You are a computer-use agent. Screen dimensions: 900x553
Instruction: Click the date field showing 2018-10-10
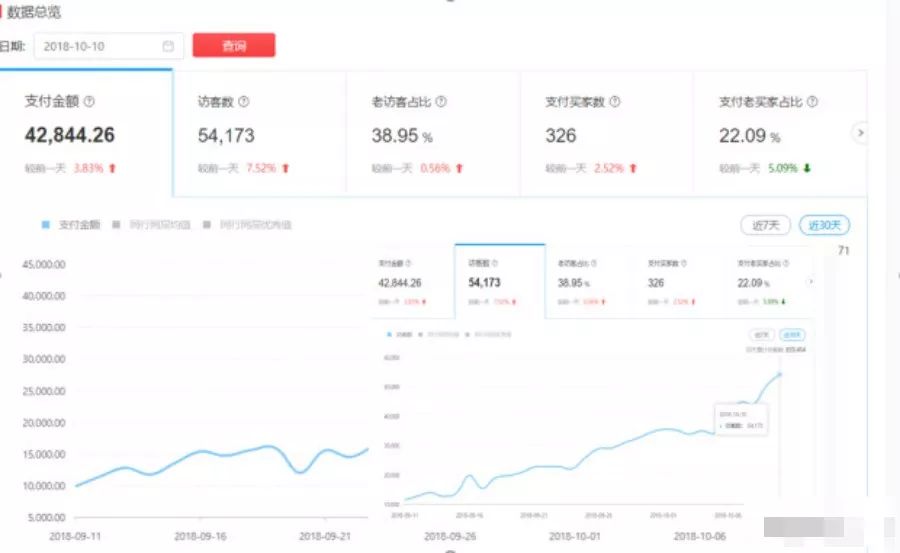108,46
